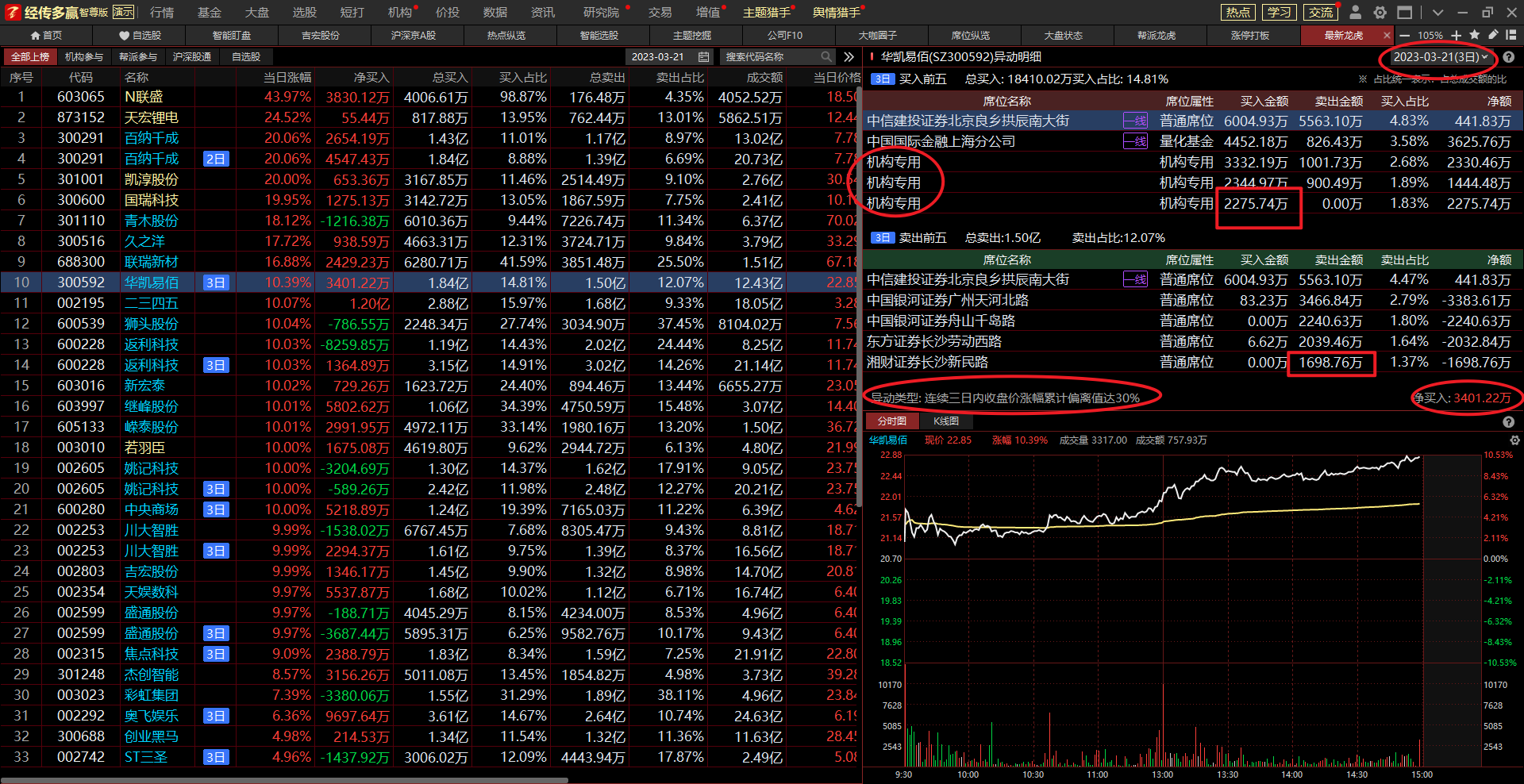Click the star favorite icon
The width and height of the screenshot is (1524, 784).
pyautogui.click(x=1475, y=35)
